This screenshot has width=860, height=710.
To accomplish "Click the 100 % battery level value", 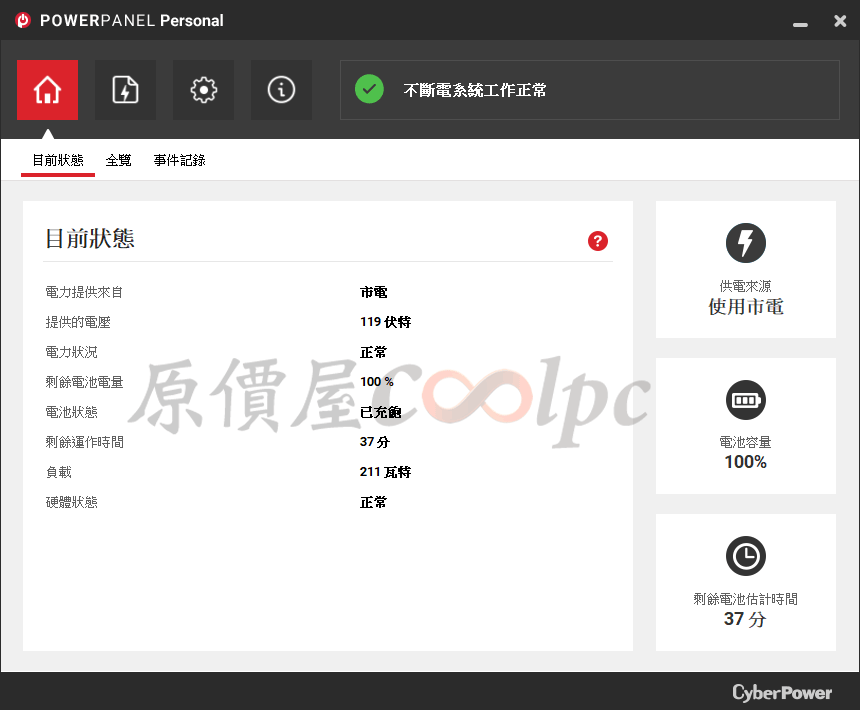I will (x=377, y=382).
